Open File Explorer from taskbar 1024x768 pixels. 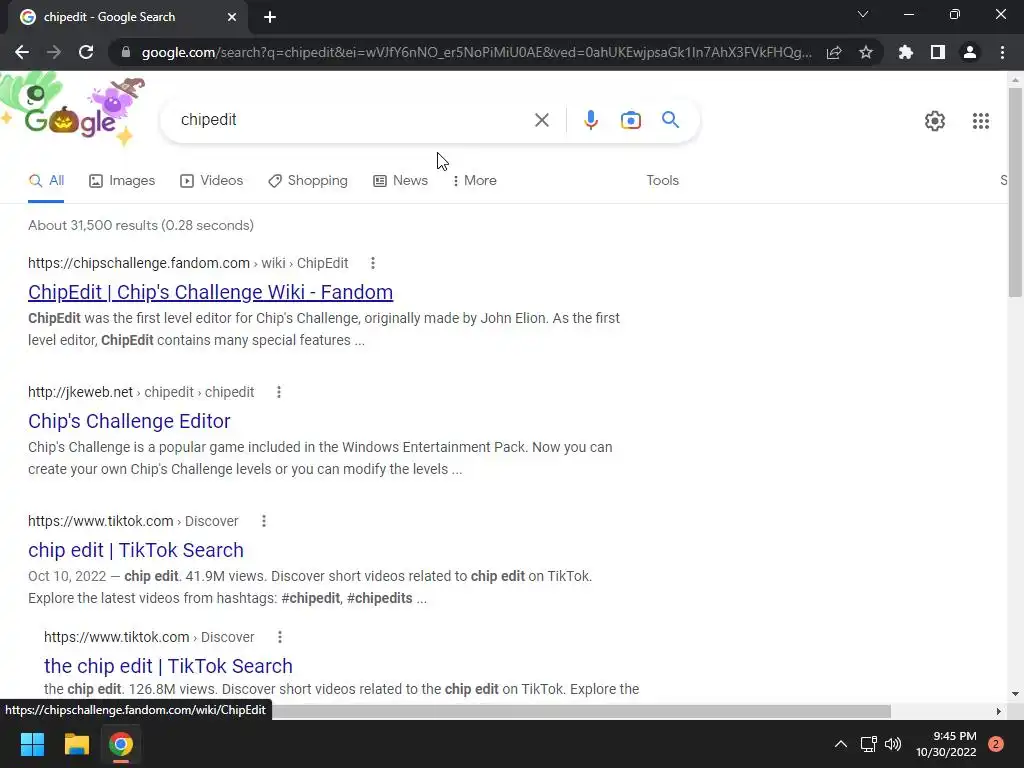tap(76, 744)
